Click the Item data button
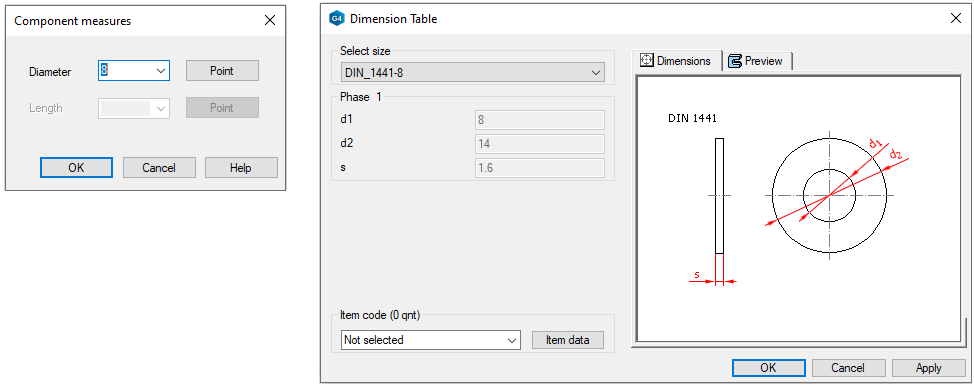Image resolution: width=974 pixels, height=387 pixels. [568, 340]
